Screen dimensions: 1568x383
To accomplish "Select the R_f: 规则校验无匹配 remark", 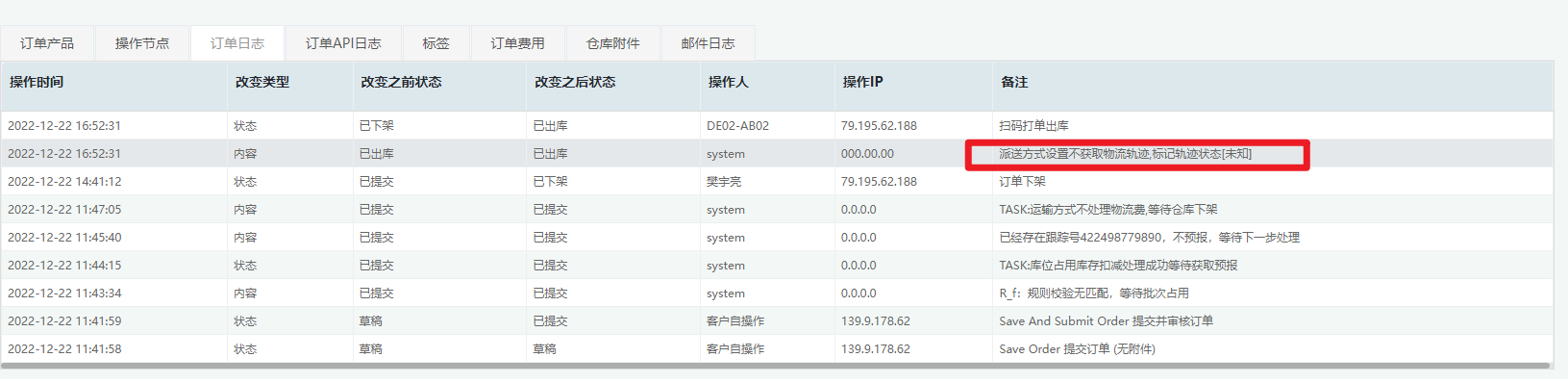I will pyautogui.click(x=1094, y=294).
